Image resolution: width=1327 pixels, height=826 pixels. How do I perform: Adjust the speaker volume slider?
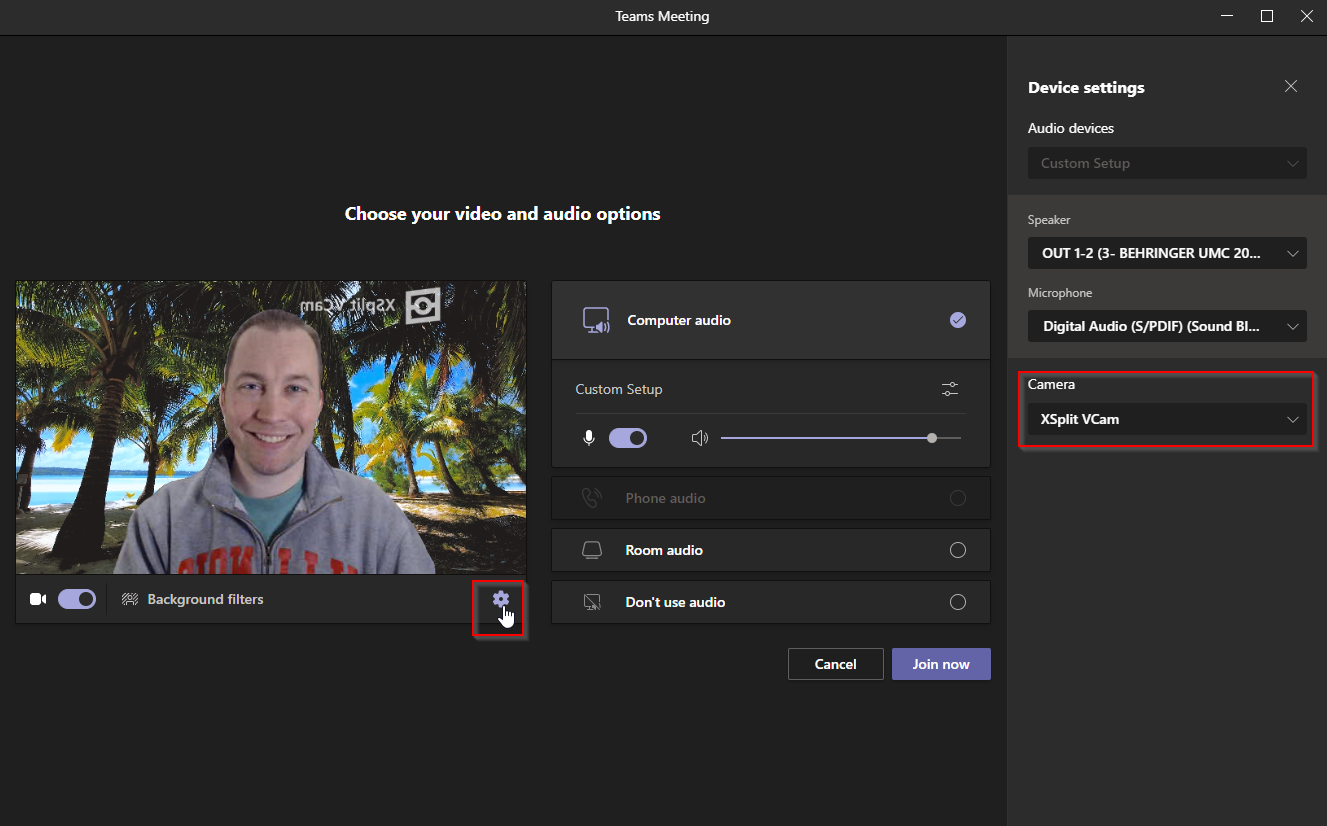(x=841, y=438)
